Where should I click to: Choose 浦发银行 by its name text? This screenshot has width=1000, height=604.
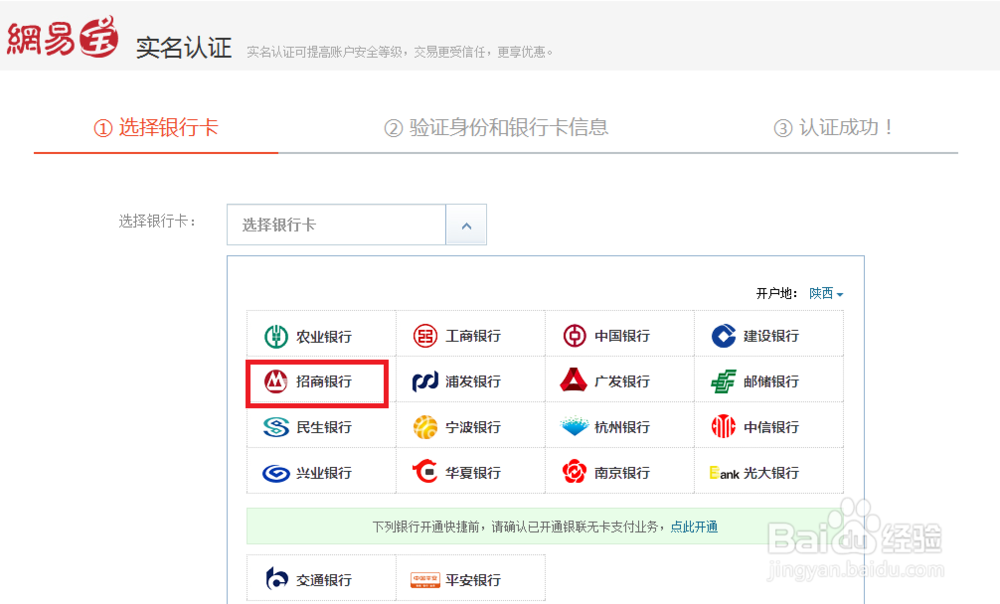pos(473,381)
